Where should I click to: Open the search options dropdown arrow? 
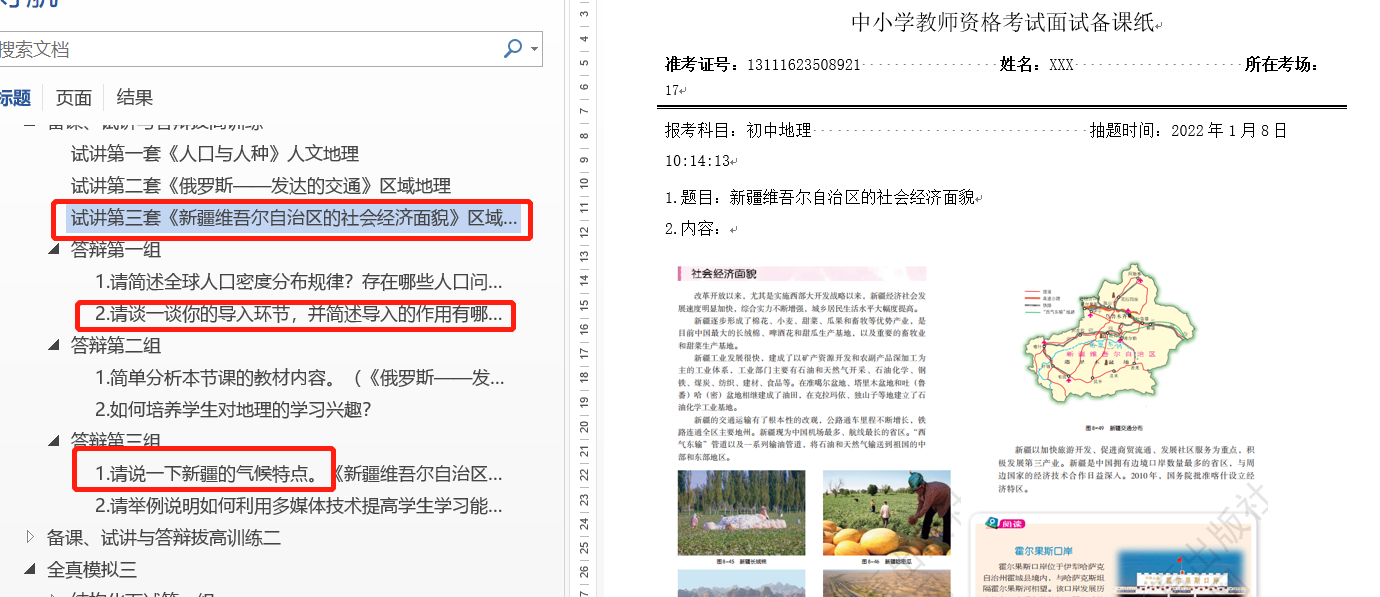535,49
